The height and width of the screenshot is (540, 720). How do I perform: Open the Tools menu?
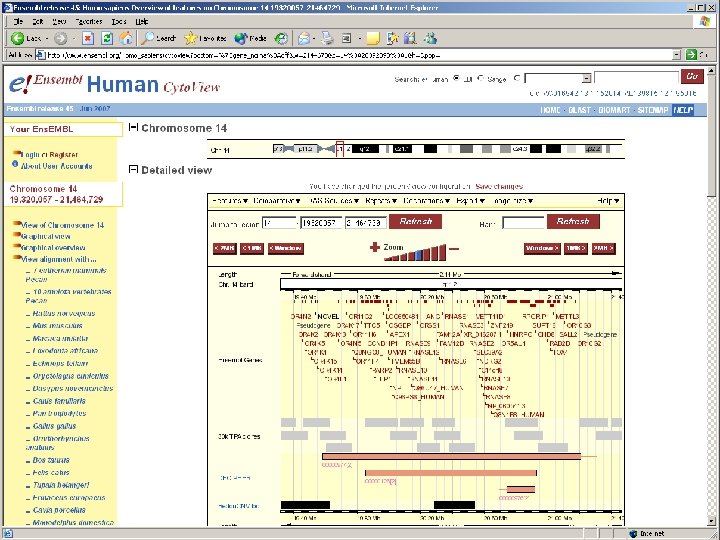[118, 22]
